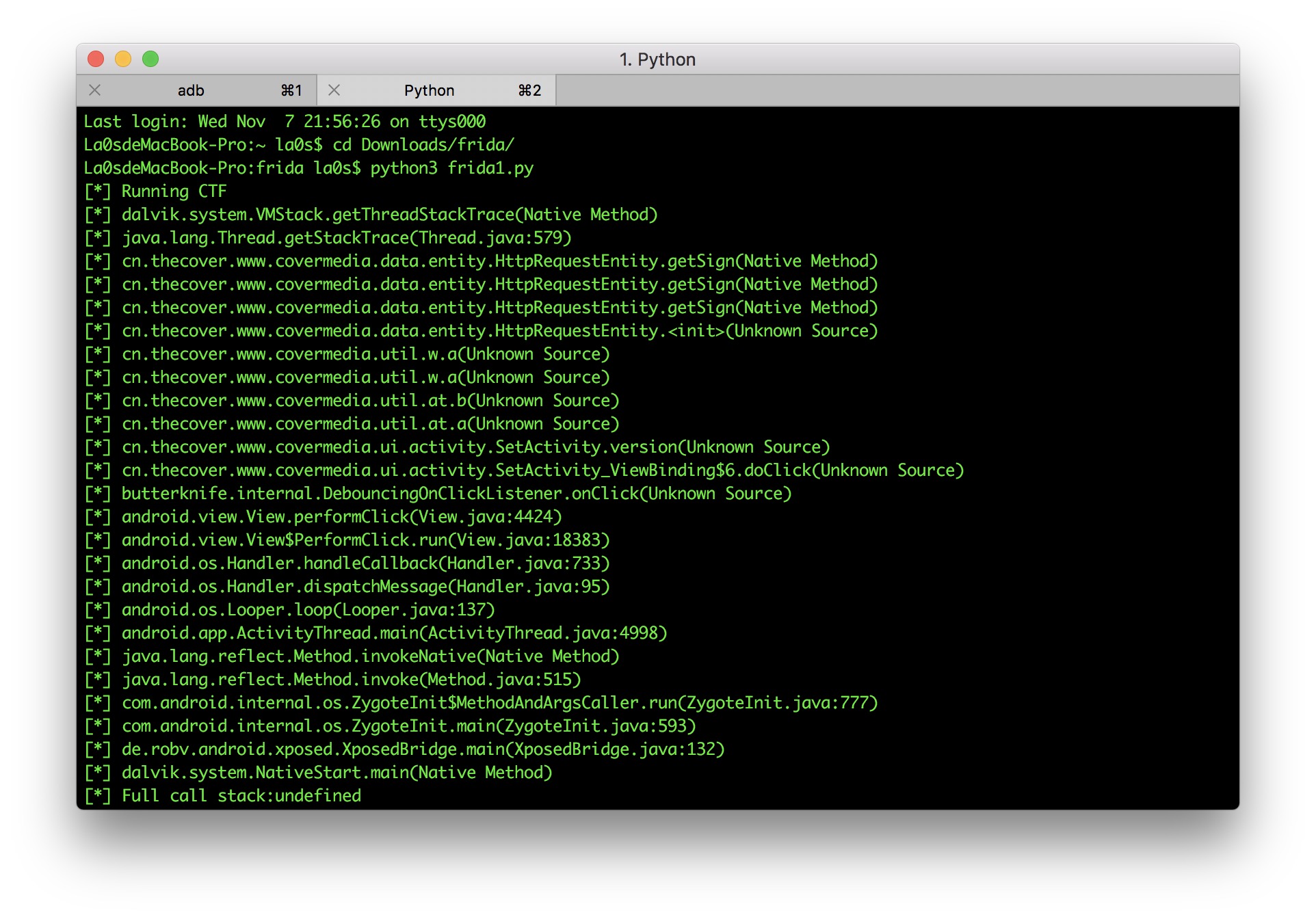The width and height of the screenshot is (1316, 919).
Task: Close the adb tab with its X icon
Action: tap(95, 90)
